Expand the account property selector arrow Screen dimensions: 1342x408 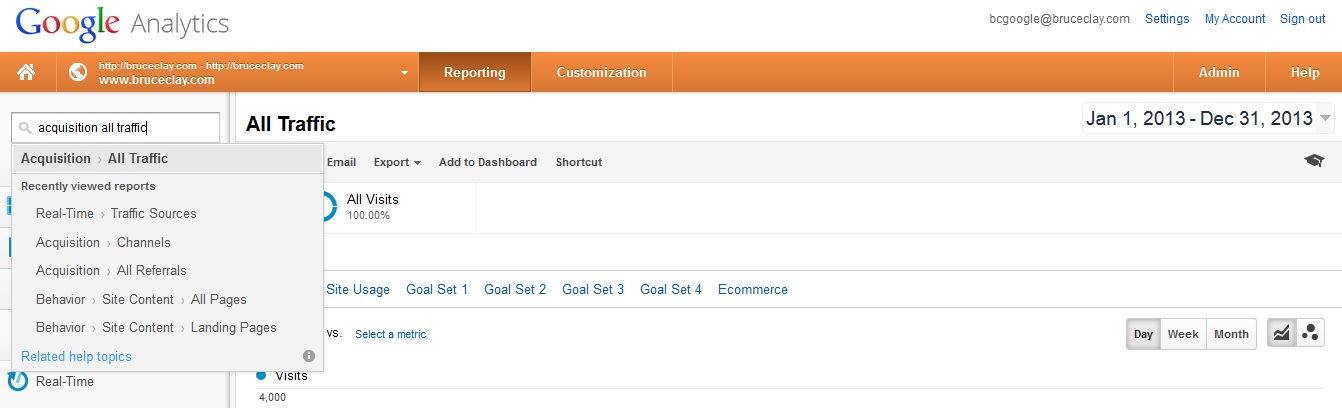click(x=404, y=73)
